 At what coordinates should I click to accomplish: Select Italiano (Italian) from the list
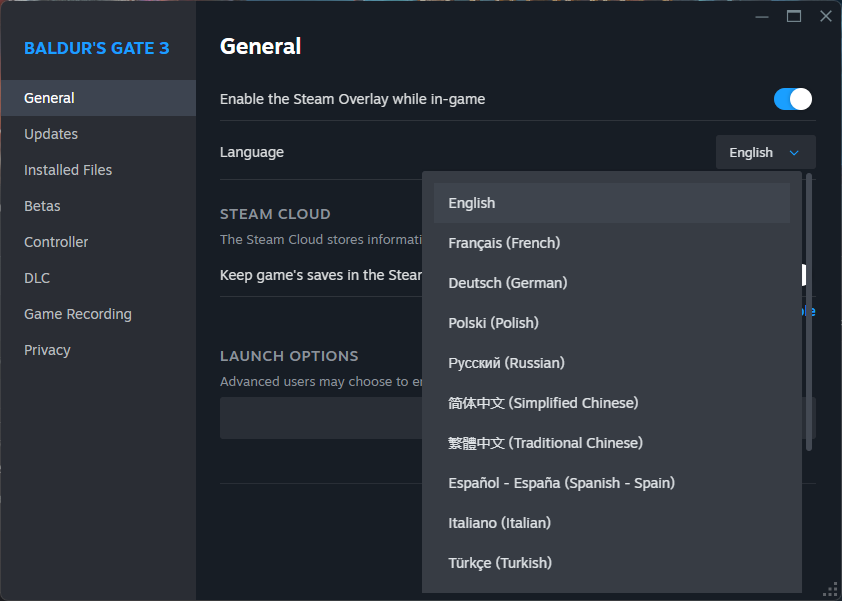click(x=612, y=523)
